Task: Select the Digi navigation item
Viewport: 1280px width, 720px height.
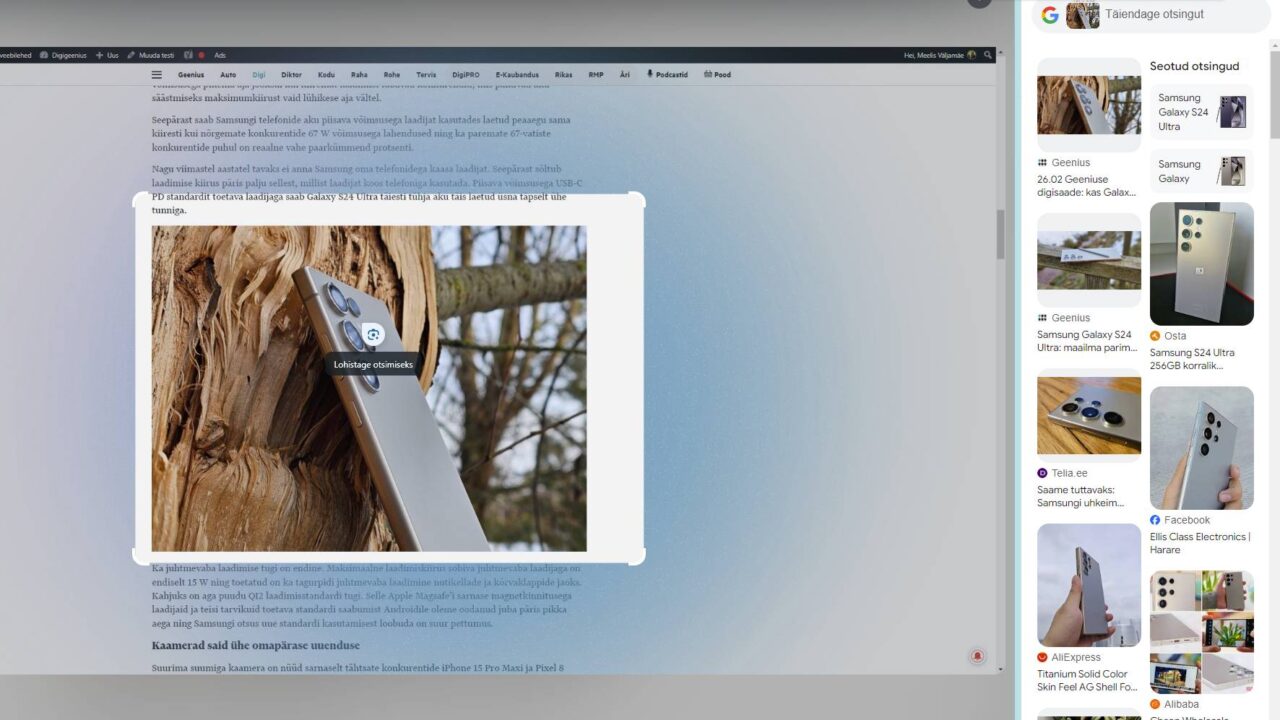Action: [259, 74]
